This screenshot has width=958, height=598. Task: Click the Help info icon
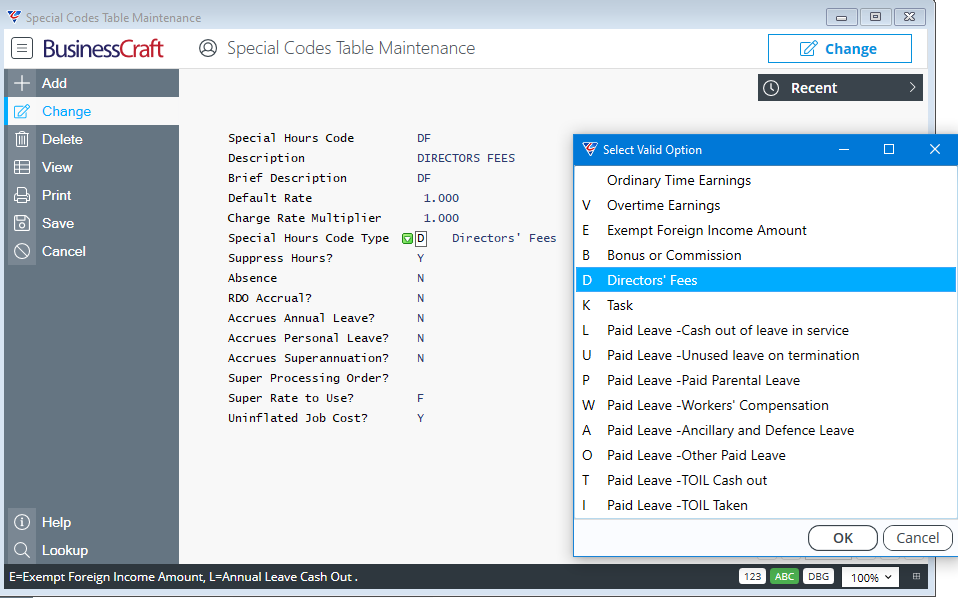point(22,522)
